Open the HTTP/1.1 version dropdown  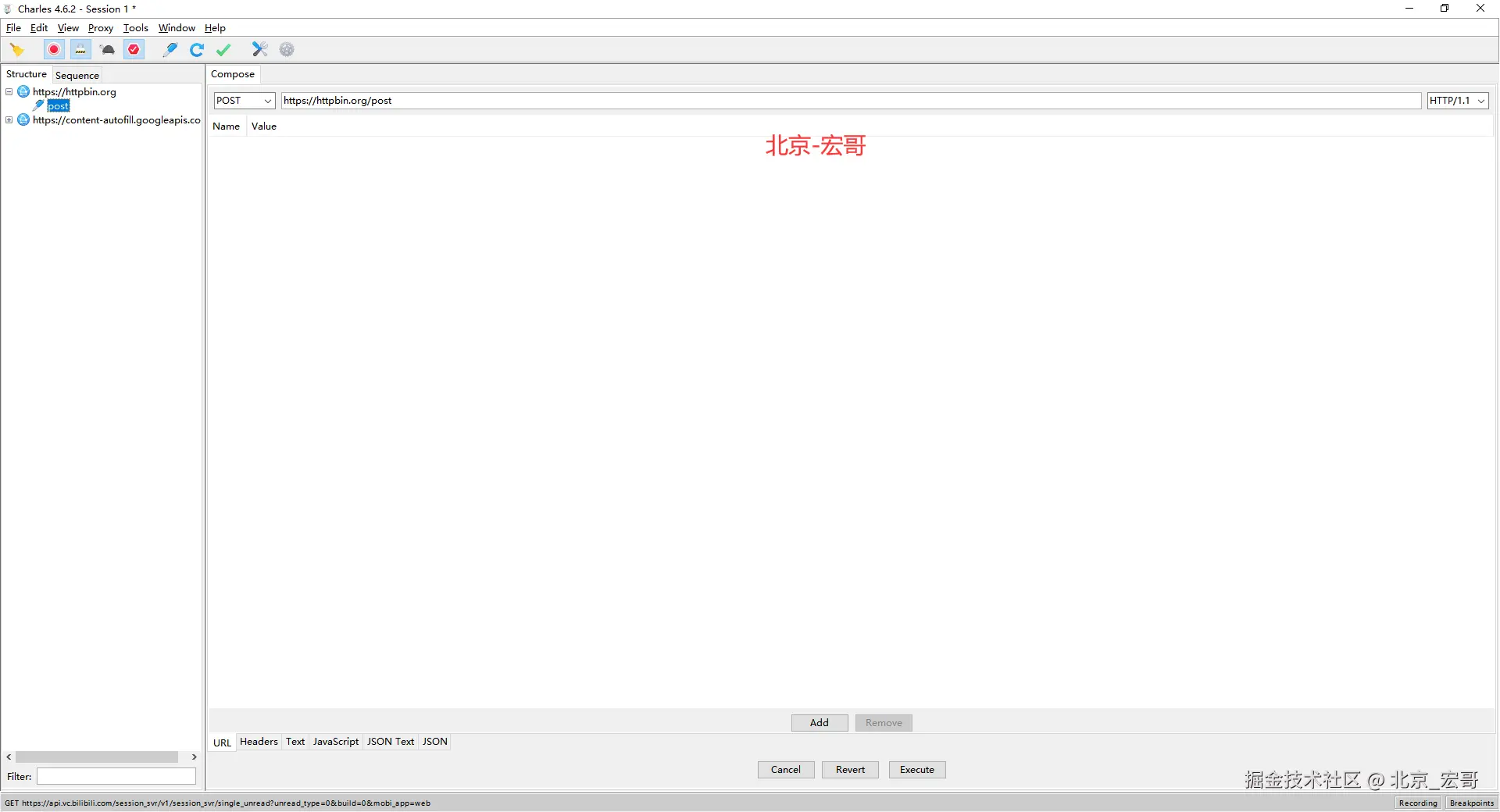(1458, 101)
